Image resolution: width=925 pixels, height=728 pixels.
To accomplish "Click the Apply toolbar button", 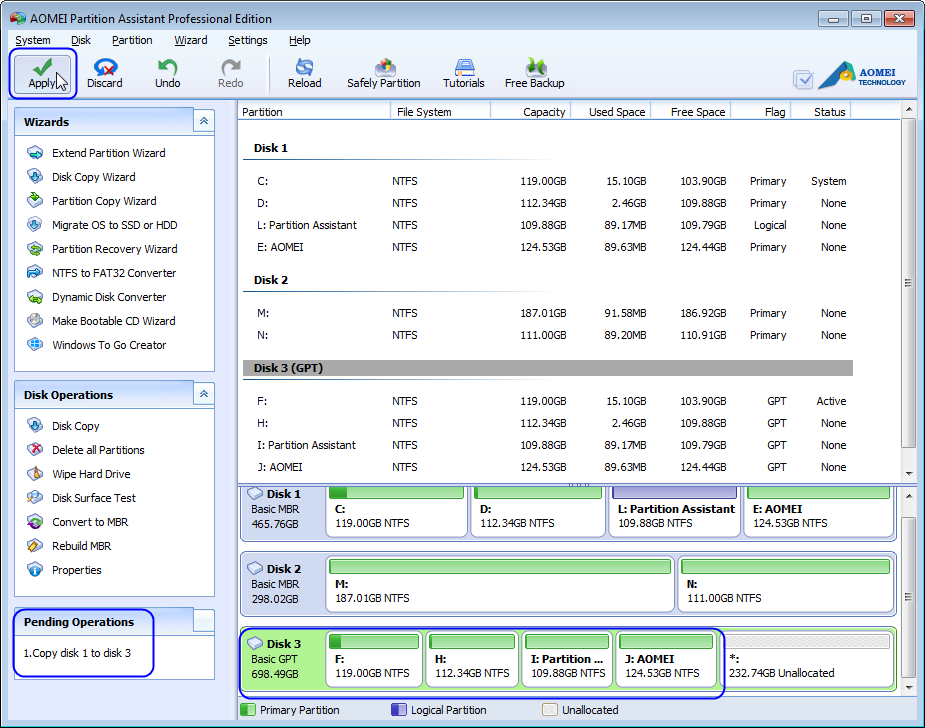I will [42, 73].
